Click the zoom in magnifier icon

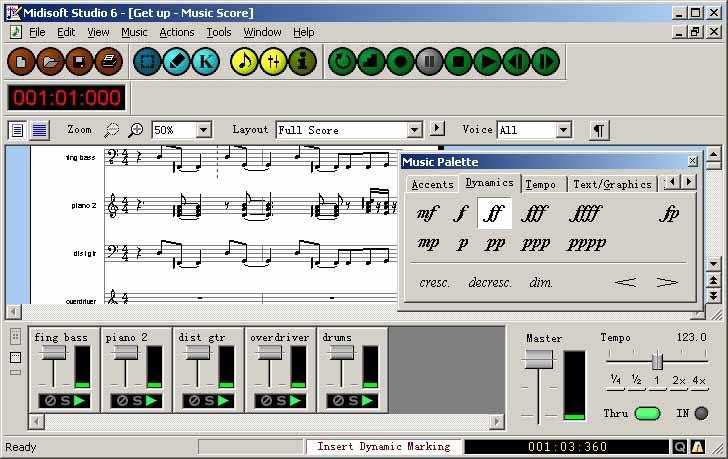pyautogui.click(x=136, y=130)
